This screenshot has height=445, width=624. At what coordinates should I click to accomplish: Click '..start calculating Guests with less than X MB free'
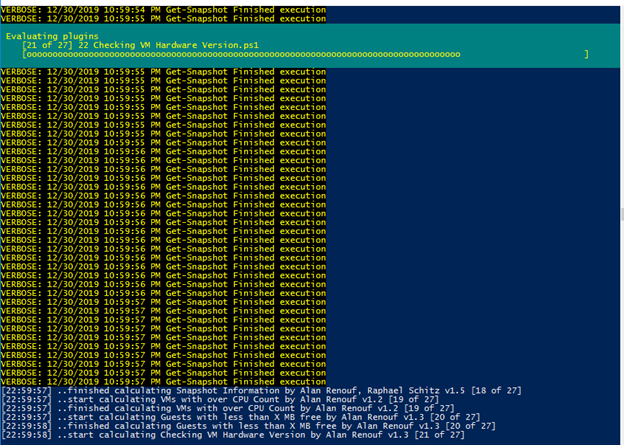(x=240, y=417)
